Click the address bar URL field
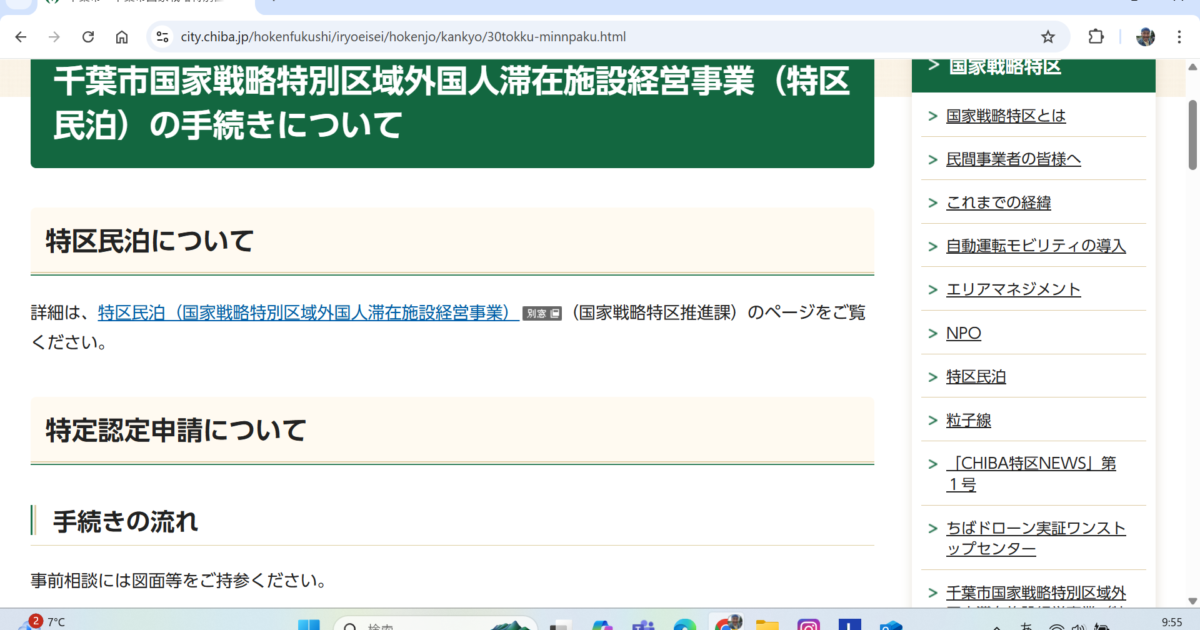Image resolution: width=1200 pixels, height=630 pixels. click(x=600, y=37)
